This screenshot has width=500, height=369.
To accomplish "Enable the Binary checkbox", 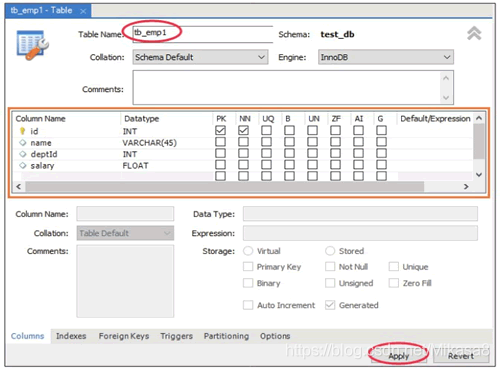I will pos(248,283).
